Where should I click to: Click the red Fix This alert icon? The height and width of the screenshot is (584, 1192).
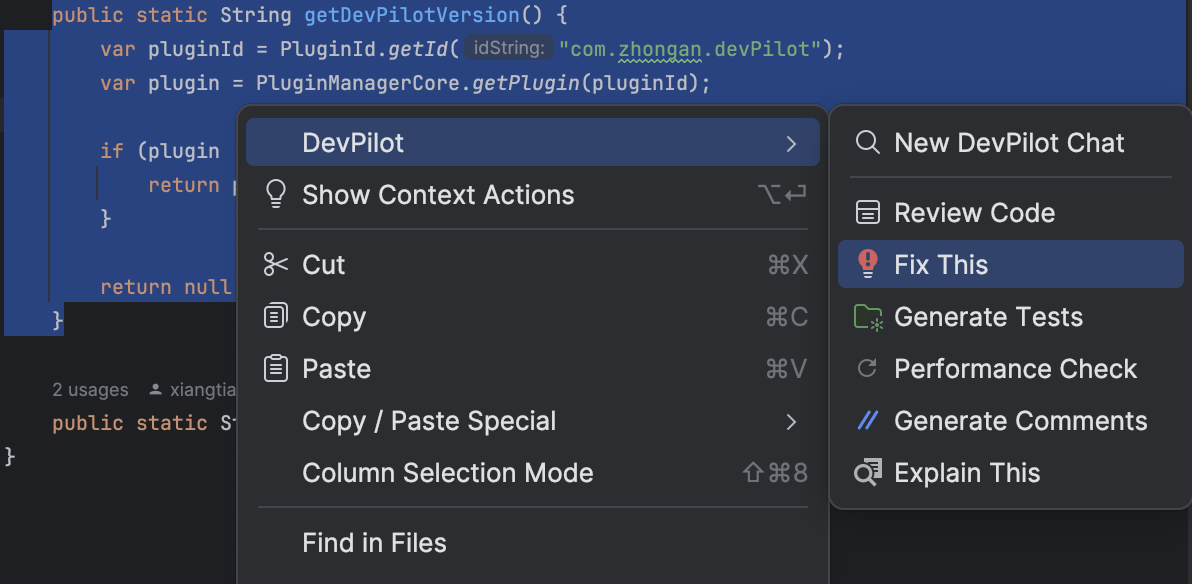pos(868,265)
